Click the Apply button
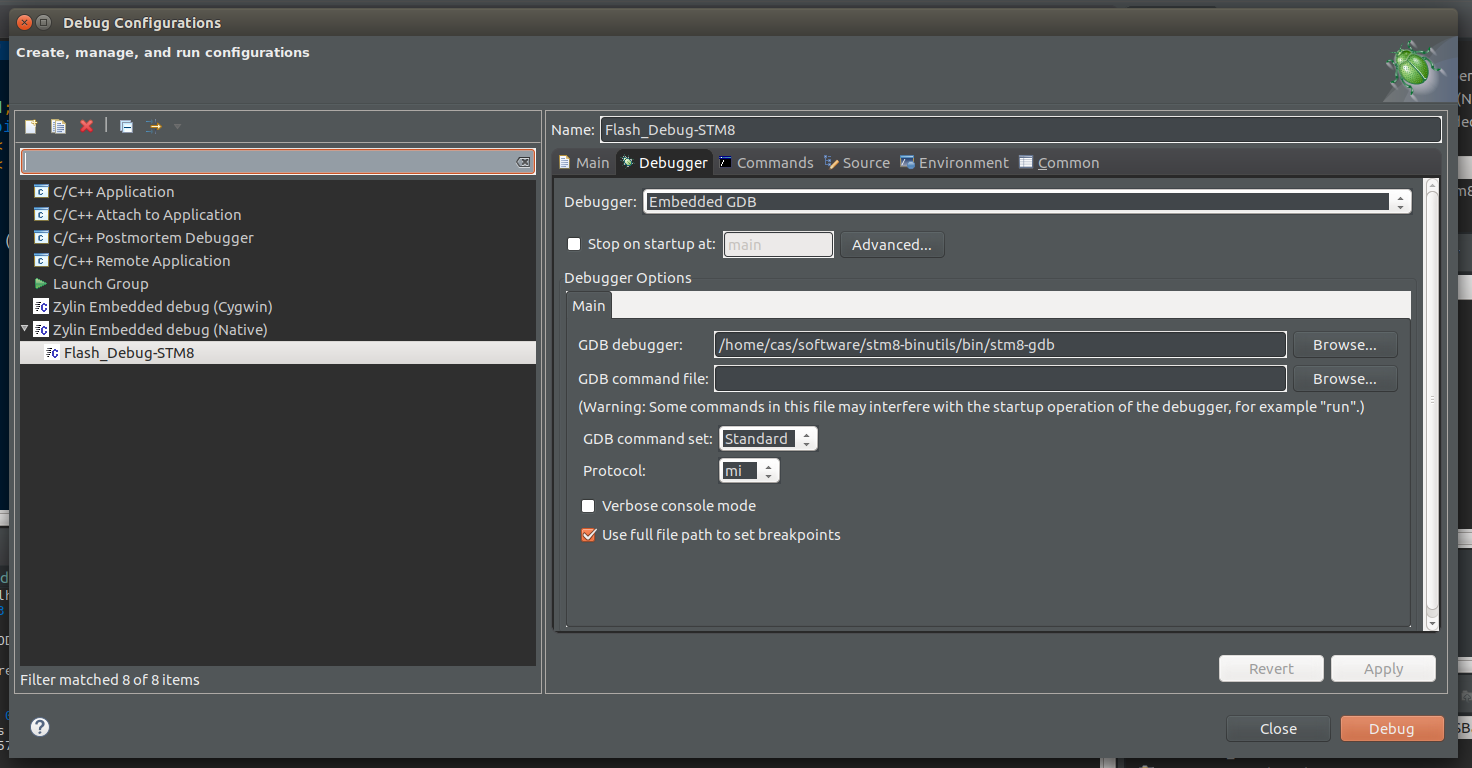Viewport: 1472px width, 768px height. (1384, 669)
